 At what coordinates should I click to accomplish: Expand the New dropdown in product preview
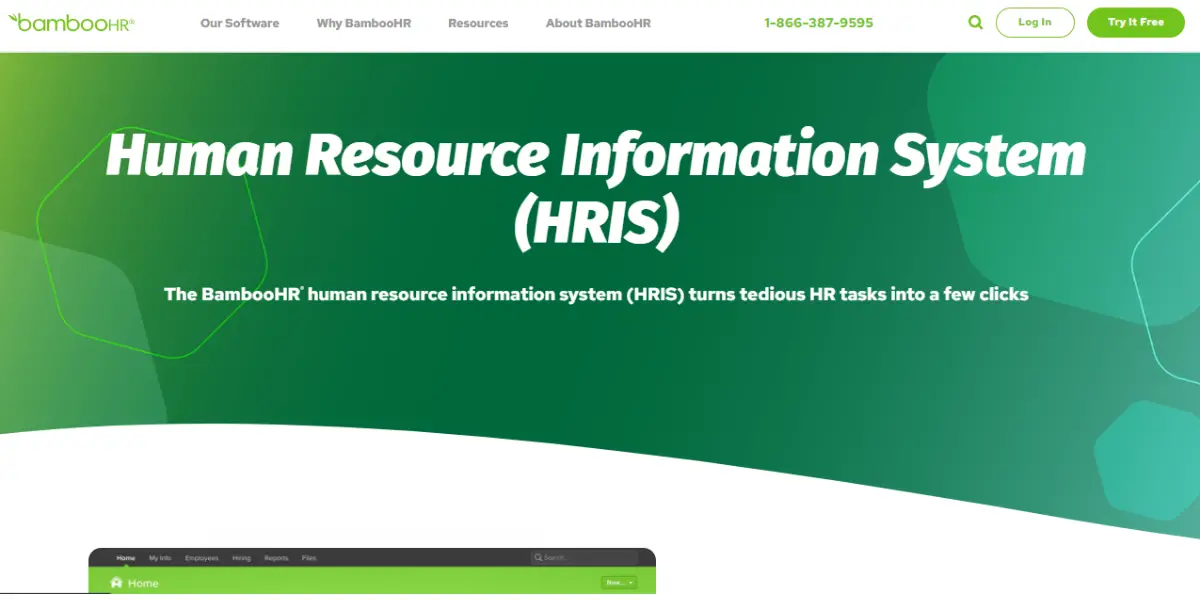618,582
